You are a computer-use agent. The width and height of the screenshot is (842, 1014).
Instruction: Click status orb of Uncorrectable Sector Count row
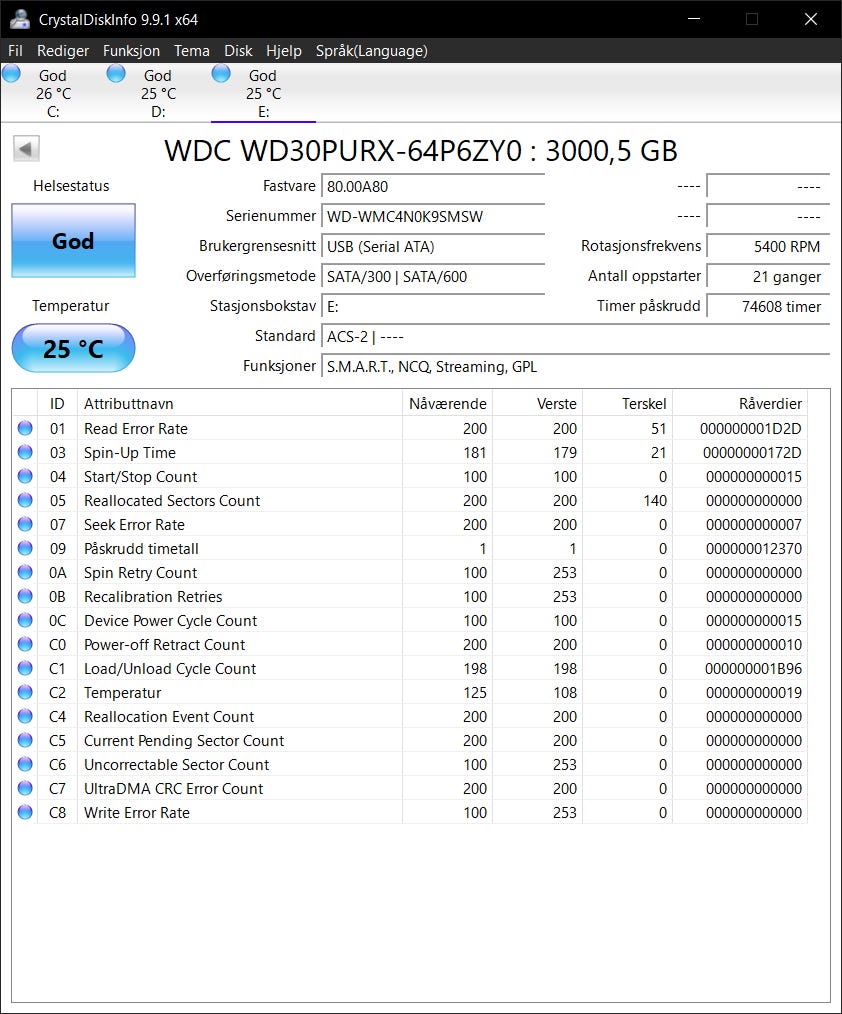coord(25,763)
